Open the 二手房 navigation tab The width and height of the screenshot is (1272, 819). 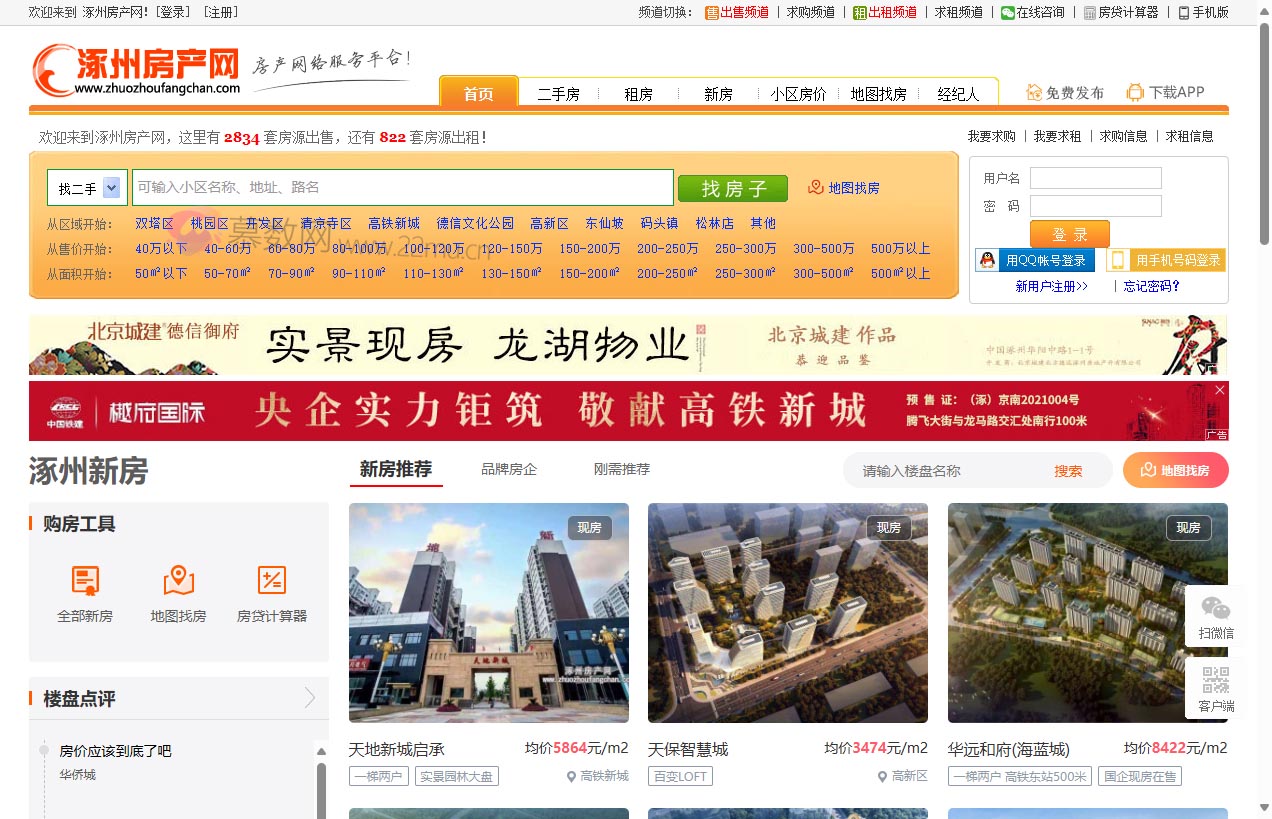[x=558, y=94]
